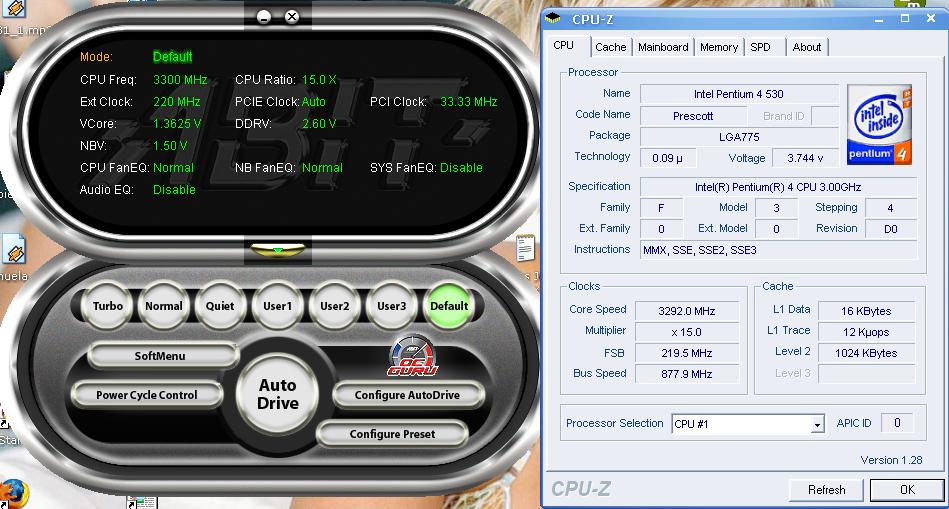Click OK in CPU-Z

tap(907, 490)
